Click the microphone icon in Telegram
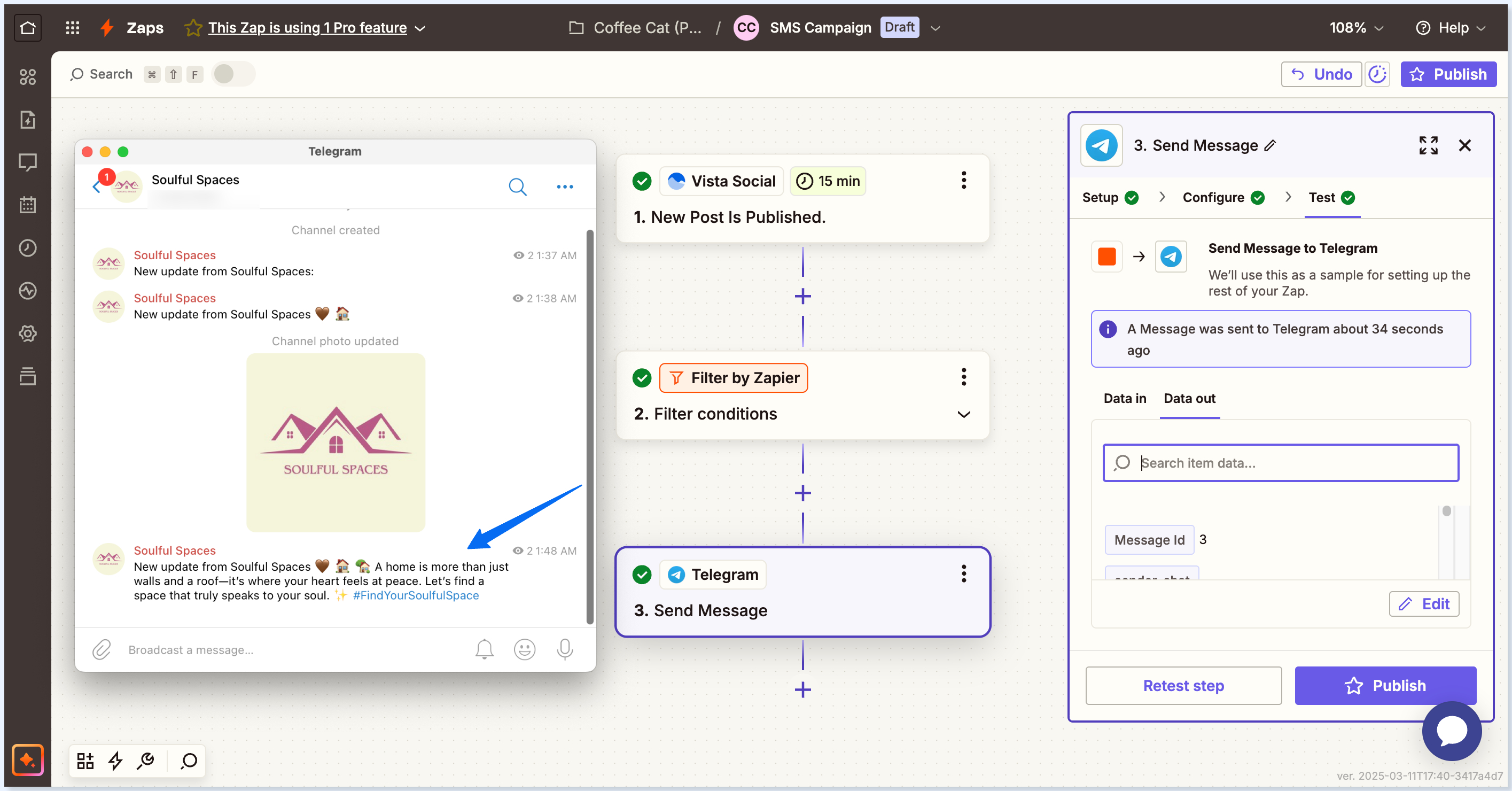Screen dimensions: 1512x791 pos(565,649)
